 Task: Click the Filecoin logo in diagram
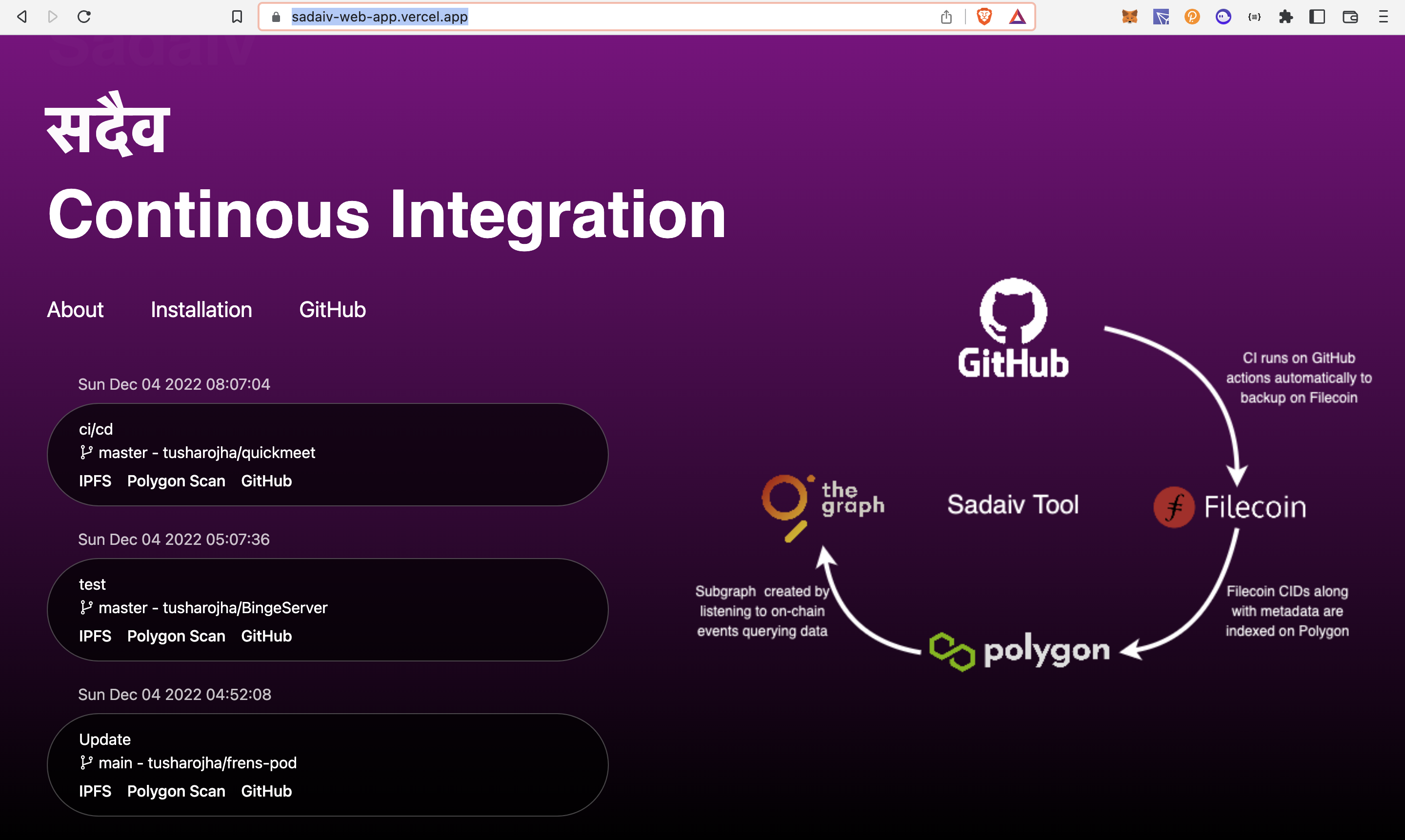click(x=1230, y=507)
